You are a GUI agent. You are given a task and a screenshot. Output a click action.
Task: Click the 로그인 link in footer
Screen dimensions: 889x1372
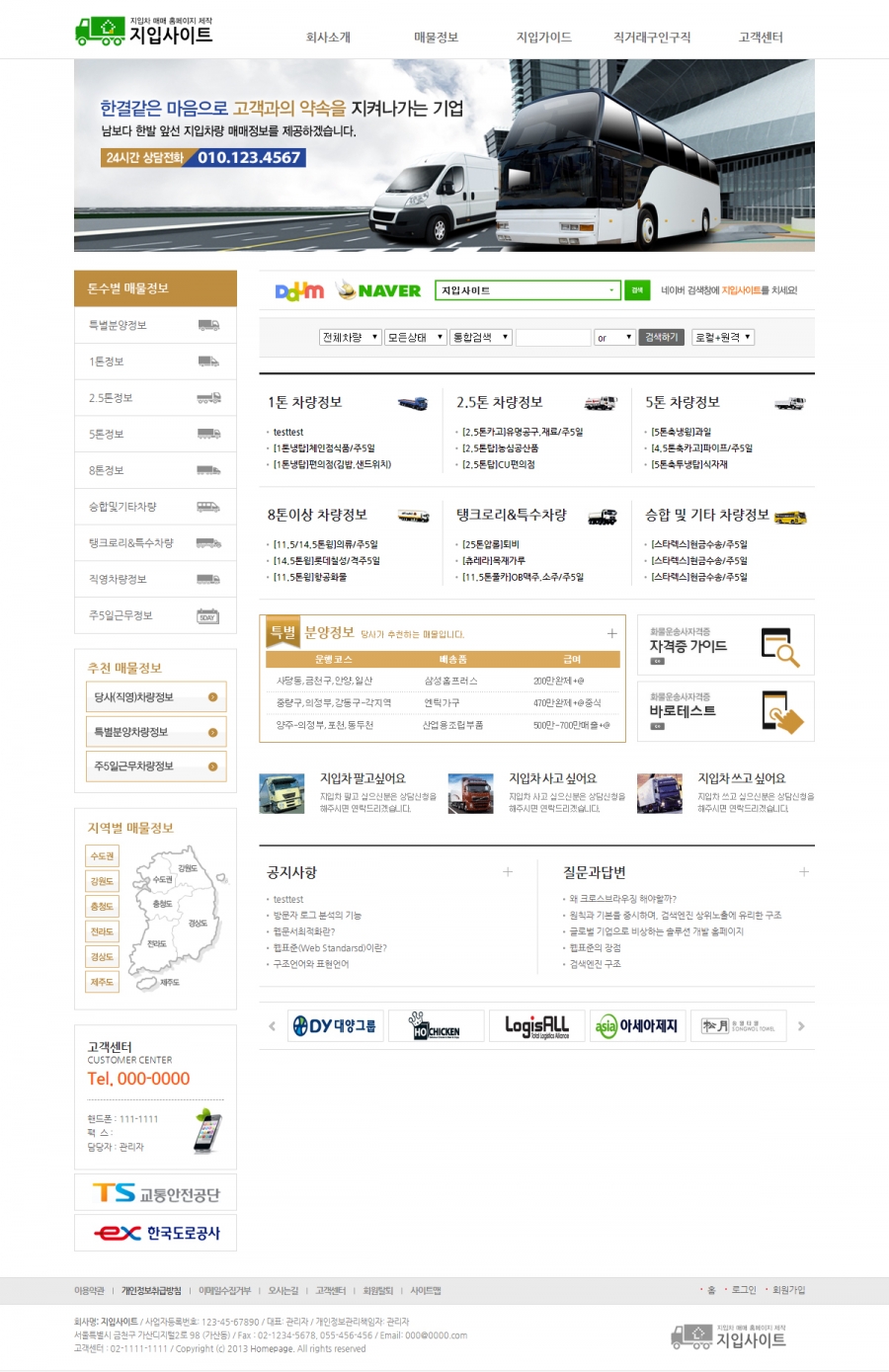[743, 1290]
